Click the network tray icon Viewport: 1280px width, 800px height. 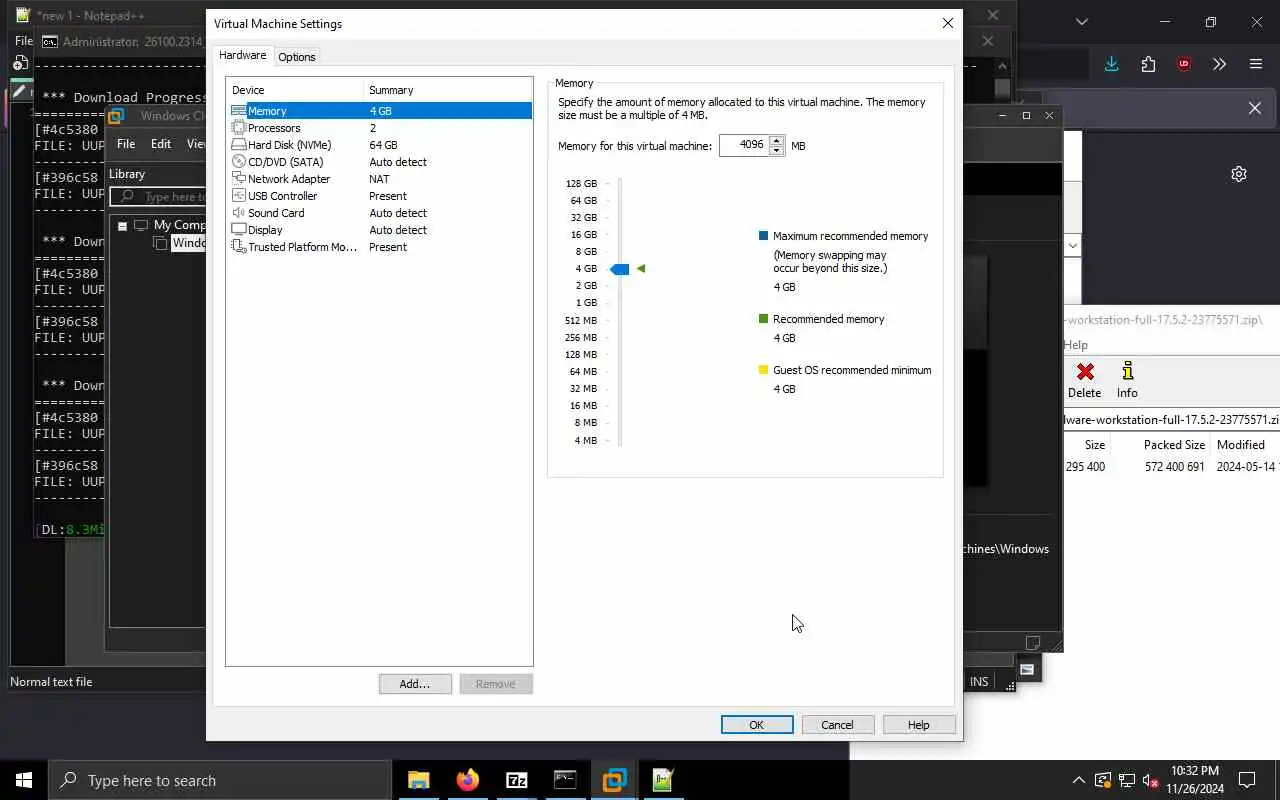1127,780
